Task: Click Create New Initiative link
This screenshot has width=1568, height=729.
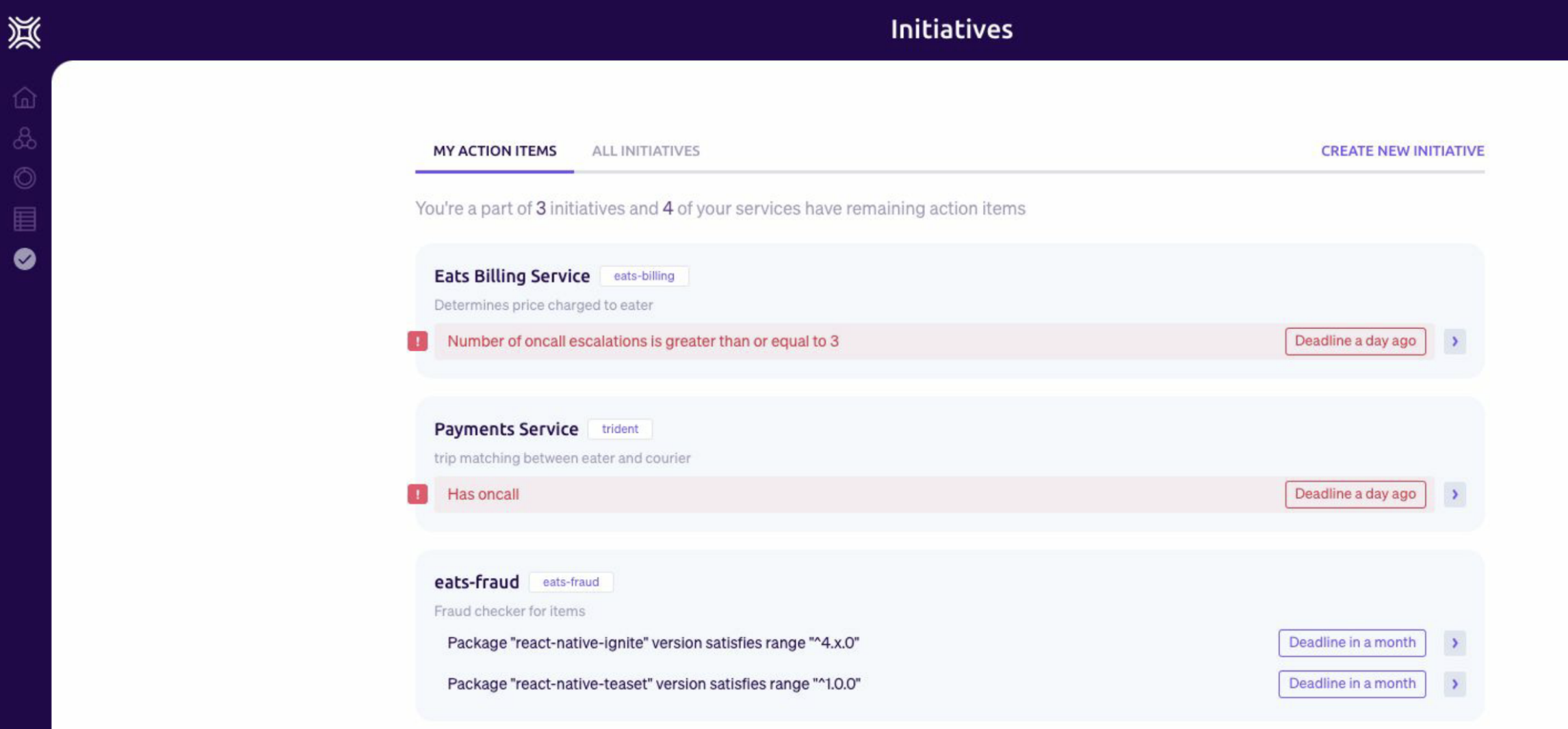Action: (1402, 151)
